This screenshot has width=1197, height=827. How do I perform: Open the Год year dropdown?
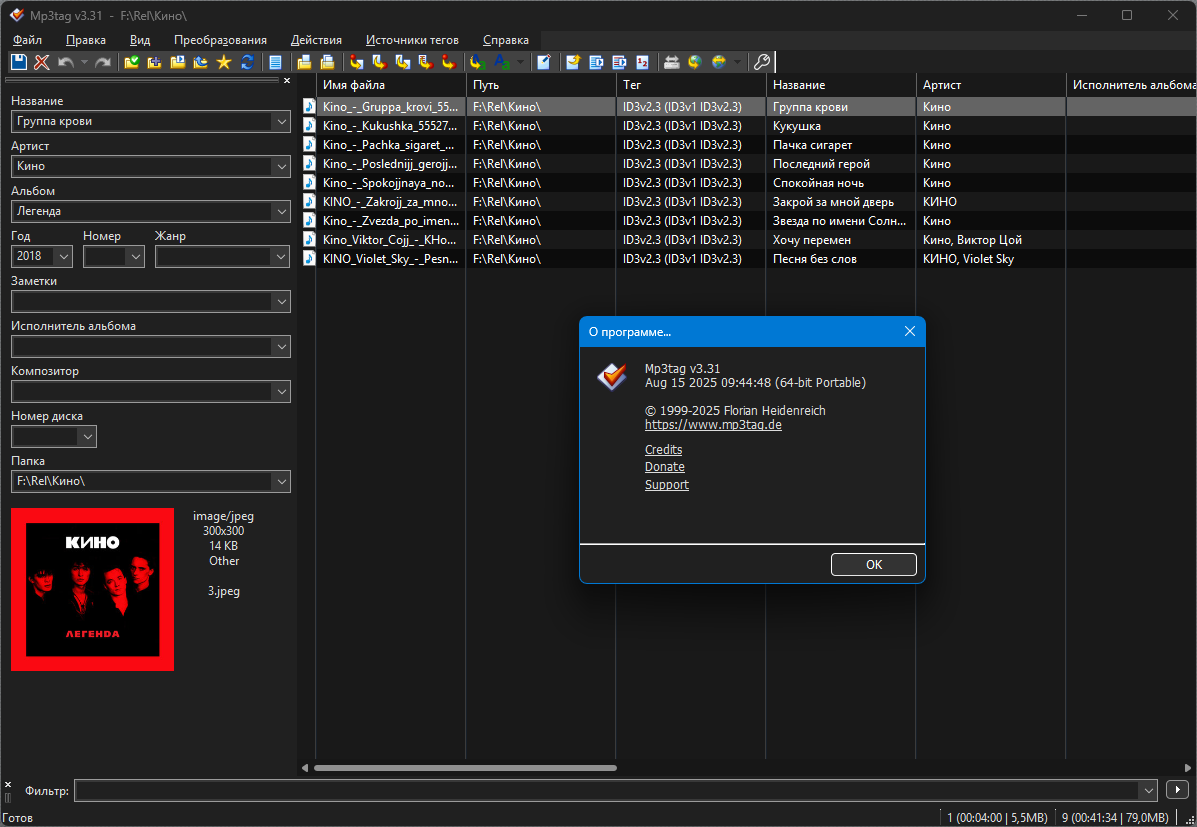point(64,257)
